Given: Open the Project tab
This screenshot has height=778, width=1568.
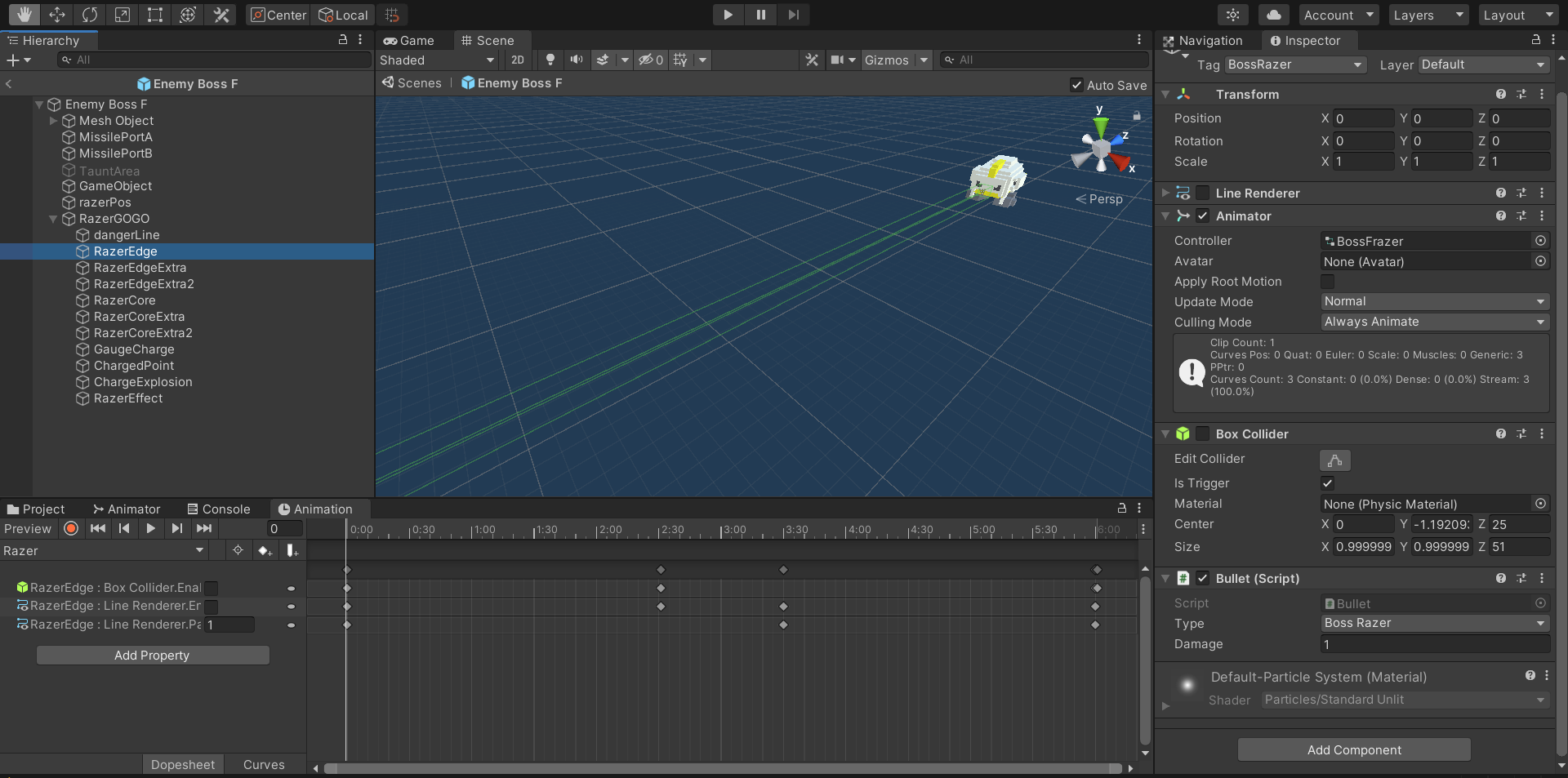Looking at the screenshot, I should point(36,509).
